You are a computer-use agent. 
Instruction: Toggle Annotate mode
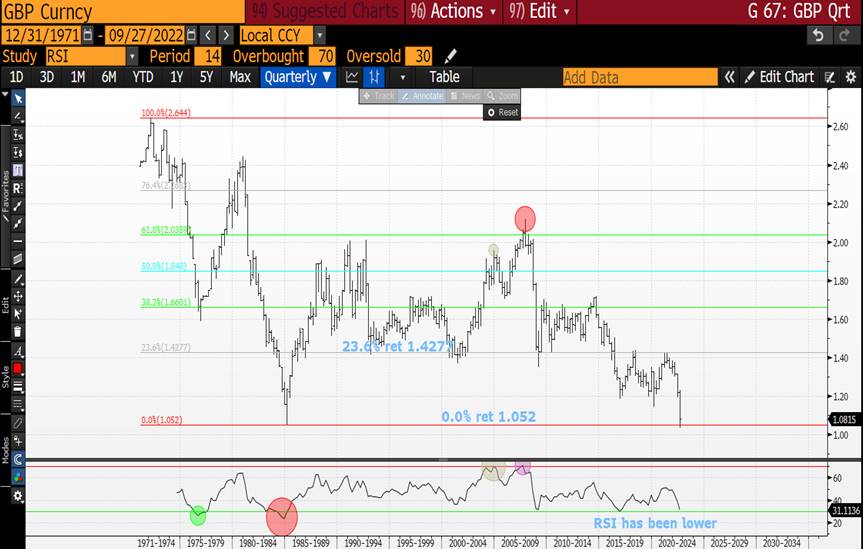pyautogui.click(x=422, y=96)
